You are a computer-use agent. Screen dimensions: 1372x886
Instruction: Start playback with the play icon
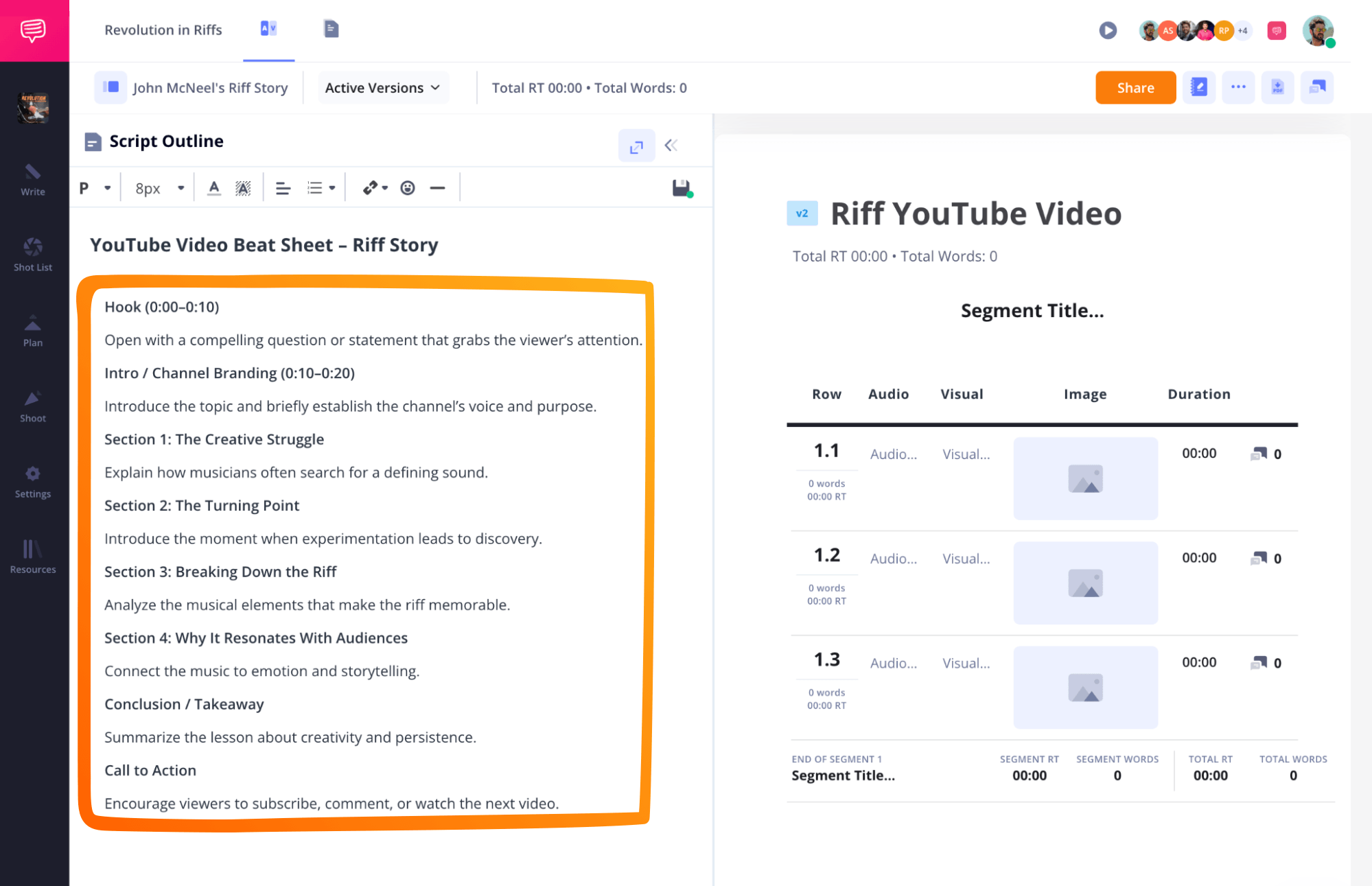point(1108,30)
